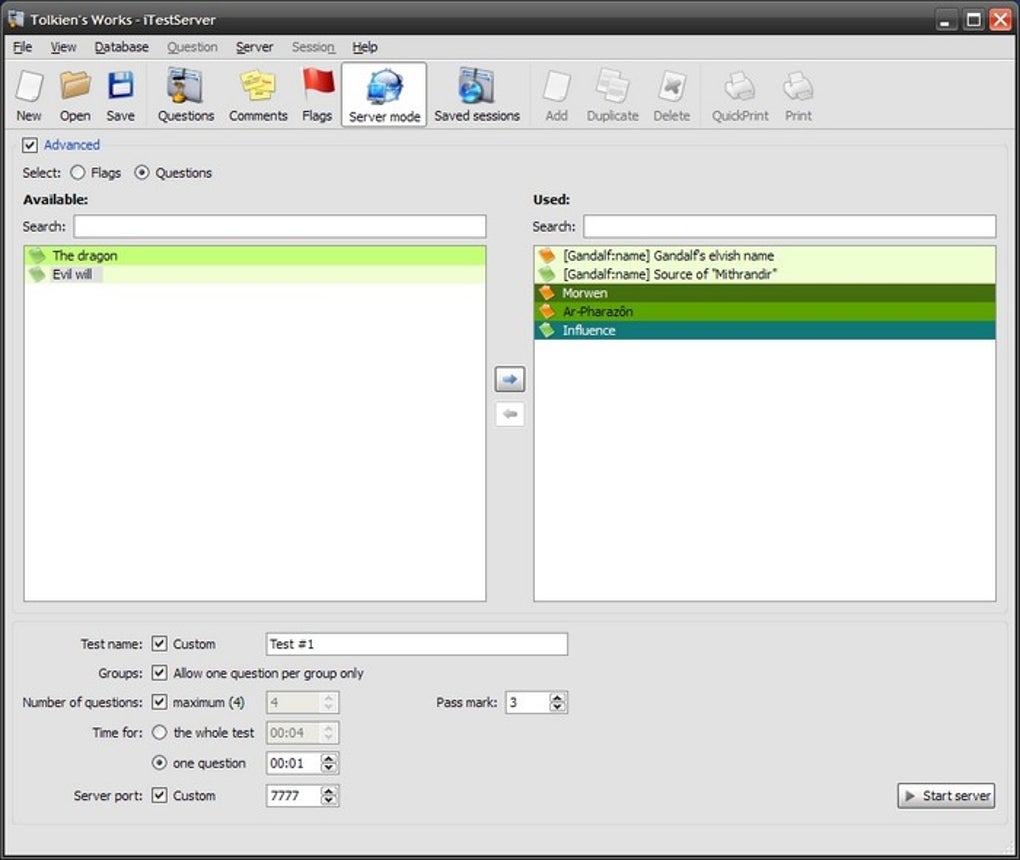The height and width of the screenshot is (860, 1020).
Task: Select Ar-Pharazôn in the Used list
Action: [765, 312]
